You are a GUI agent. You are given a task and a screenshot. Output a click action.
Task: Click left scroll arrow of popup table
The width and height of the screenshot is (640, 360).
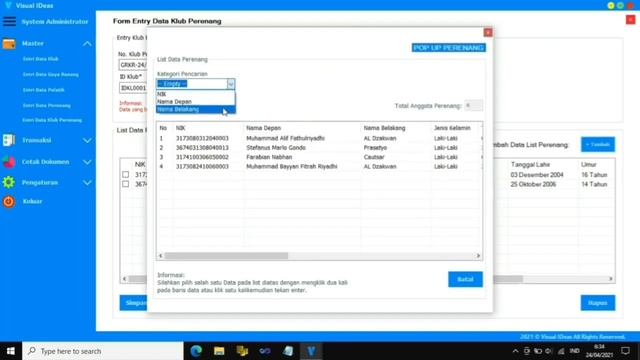pos(160,256)
